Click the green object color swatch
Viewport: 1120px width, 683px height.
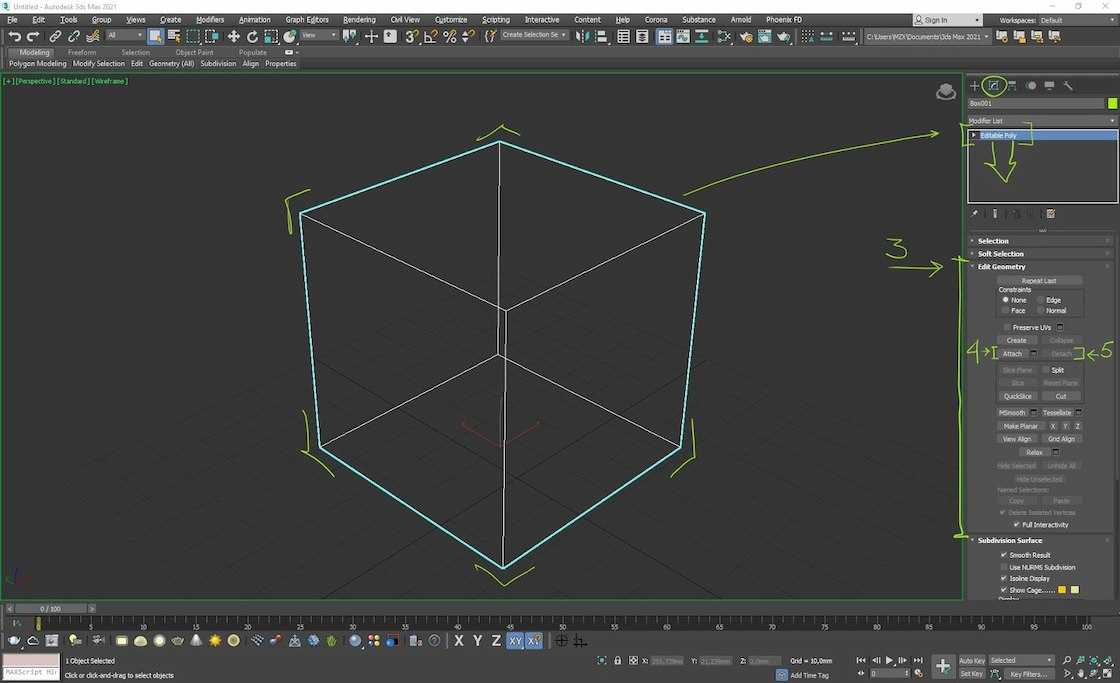pyautogui.click(x=1112, y=103)
